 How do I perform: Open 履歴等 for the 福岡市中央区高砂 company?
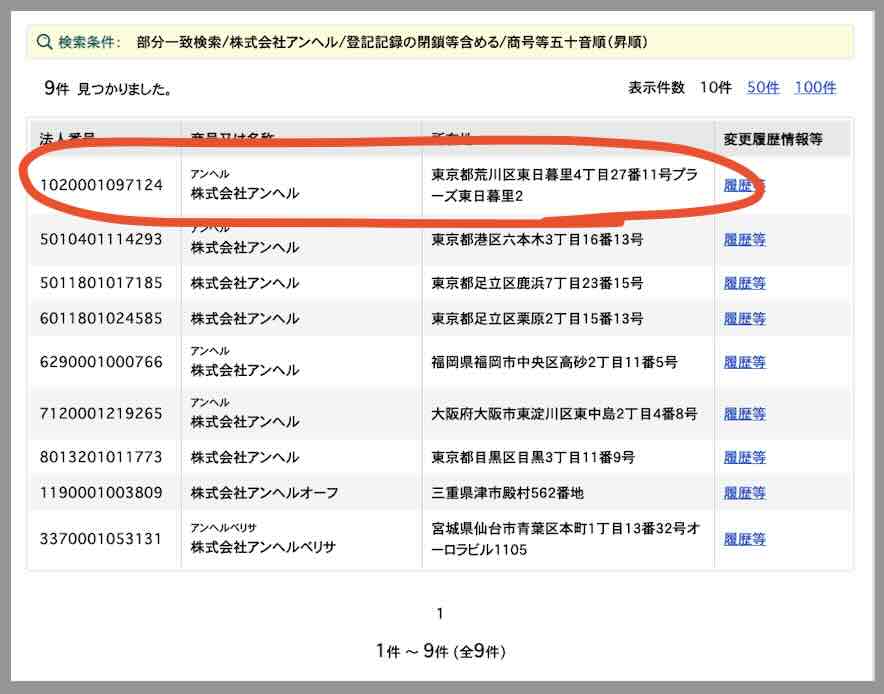[x=744, y=362]
